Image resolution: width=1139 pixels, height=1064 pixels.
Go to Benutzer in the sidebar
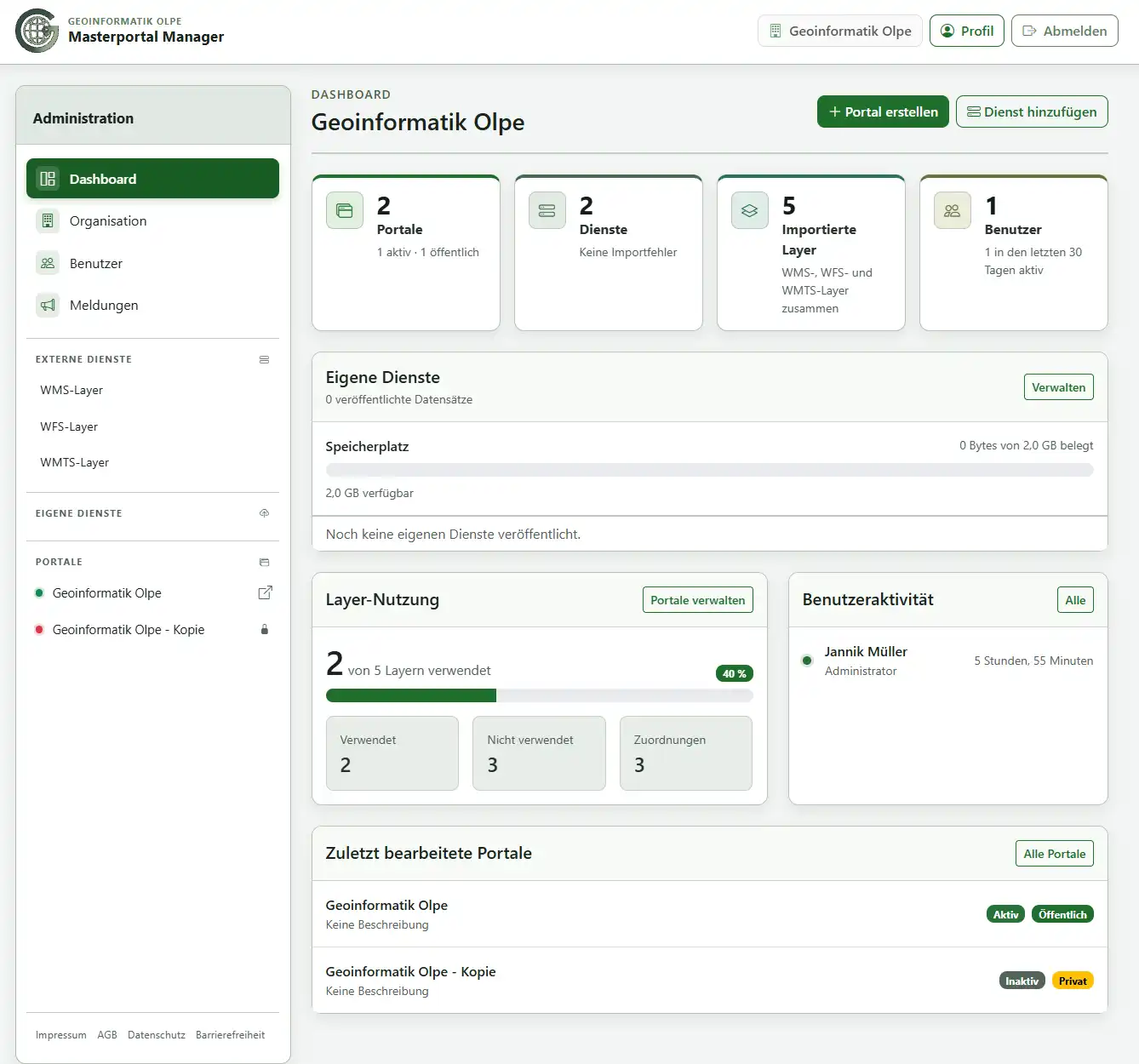[152, 263]
